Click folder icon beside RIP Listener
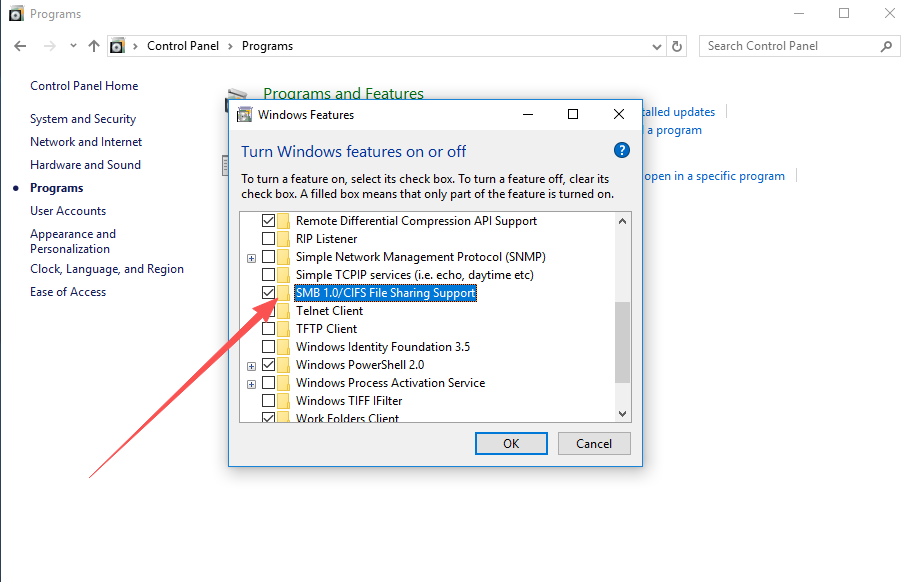This screenshot has width=911, height=582. point(284,239)
